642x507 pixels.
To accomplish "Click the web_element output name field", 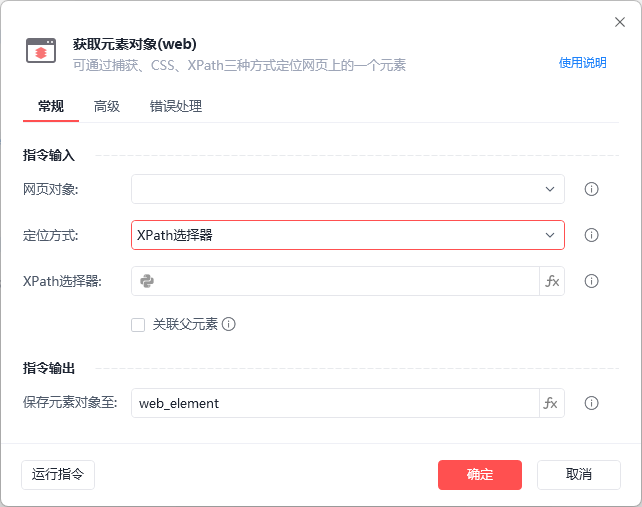I will (335, 403).
